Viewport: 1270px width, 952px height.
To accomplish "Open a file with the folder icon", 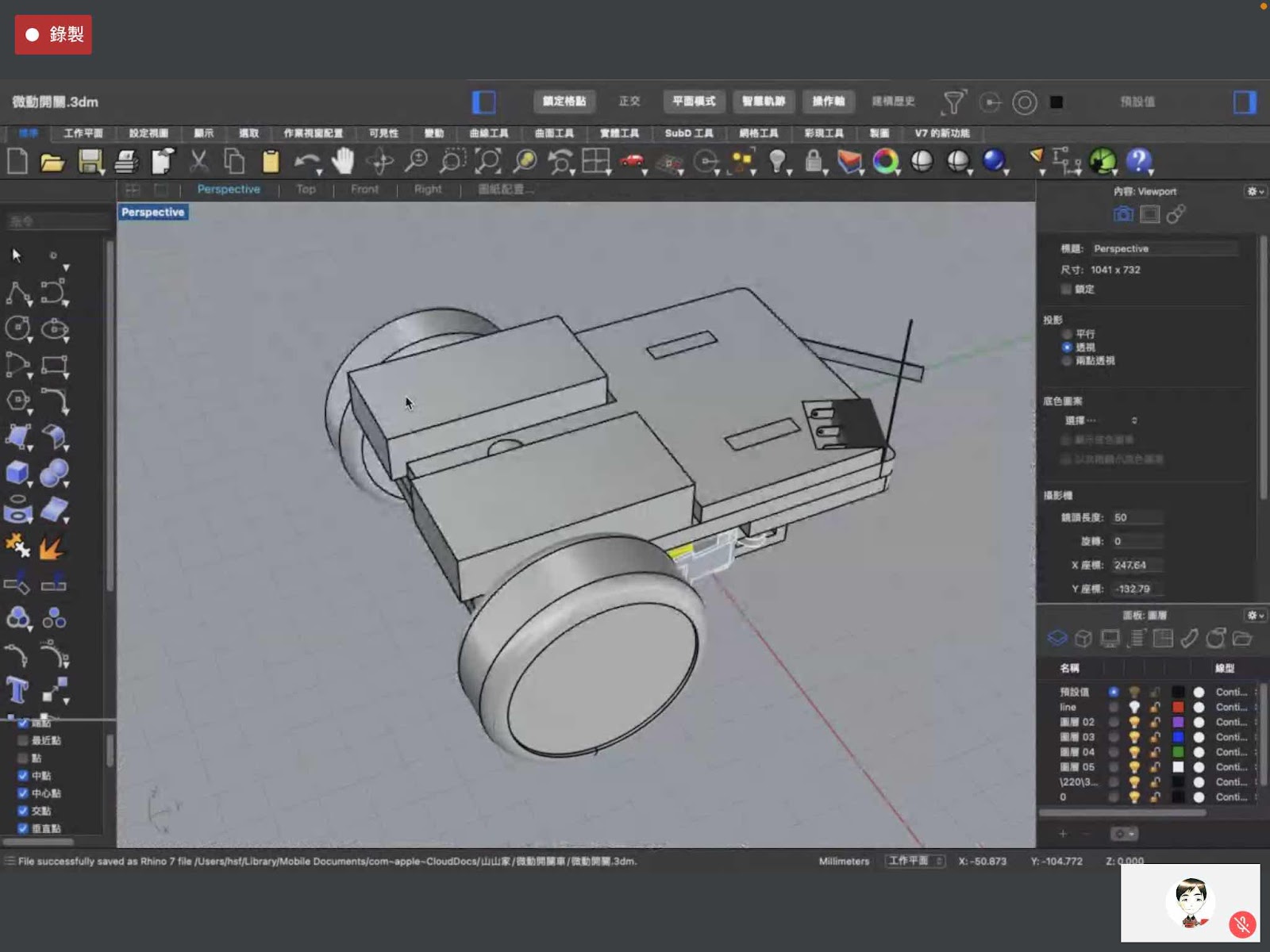I will click(x=52, y=163).
